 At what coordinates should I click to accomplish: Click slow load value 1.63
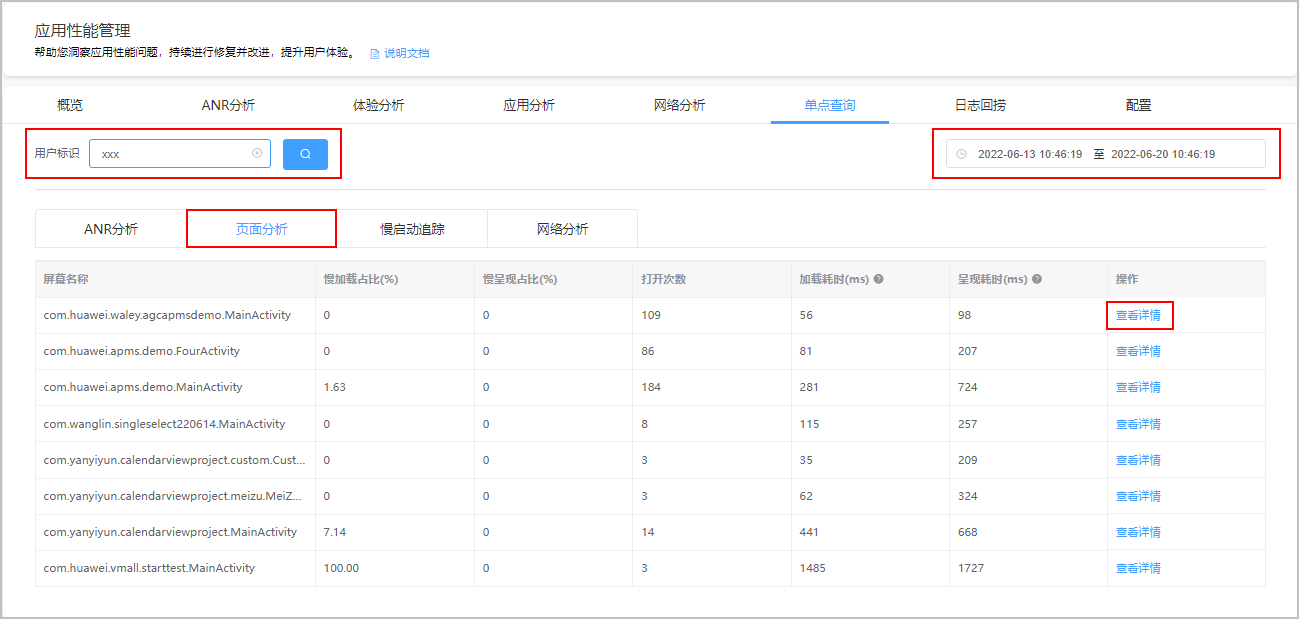pyautogui.click(x=335, y=387)
